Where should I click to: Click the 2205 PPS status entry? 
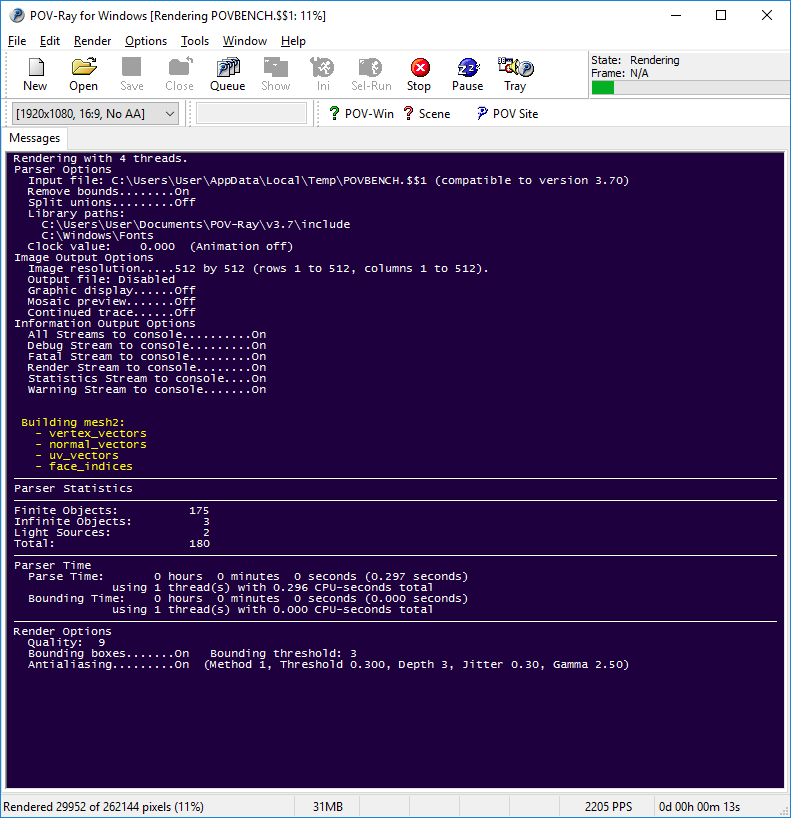coord(608,807)
